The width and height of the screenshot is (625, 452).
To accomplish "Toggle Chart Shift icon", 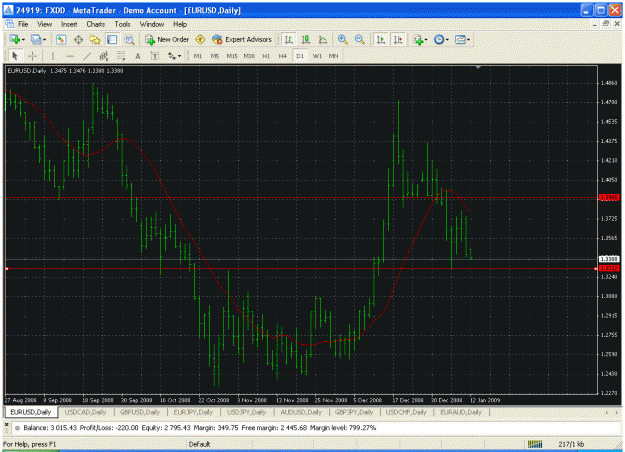I will pos(398,39).
